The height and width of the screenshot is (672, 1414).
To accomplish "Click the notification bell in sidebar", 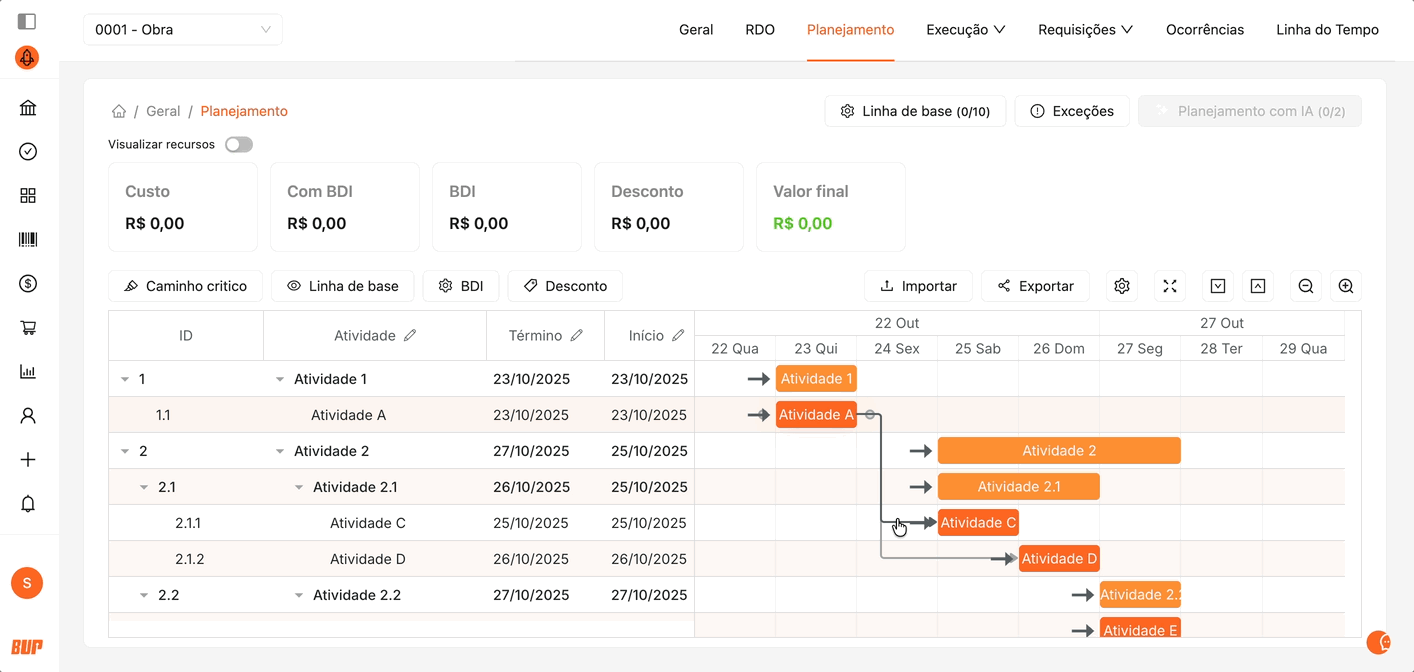I will click(28, 504).
